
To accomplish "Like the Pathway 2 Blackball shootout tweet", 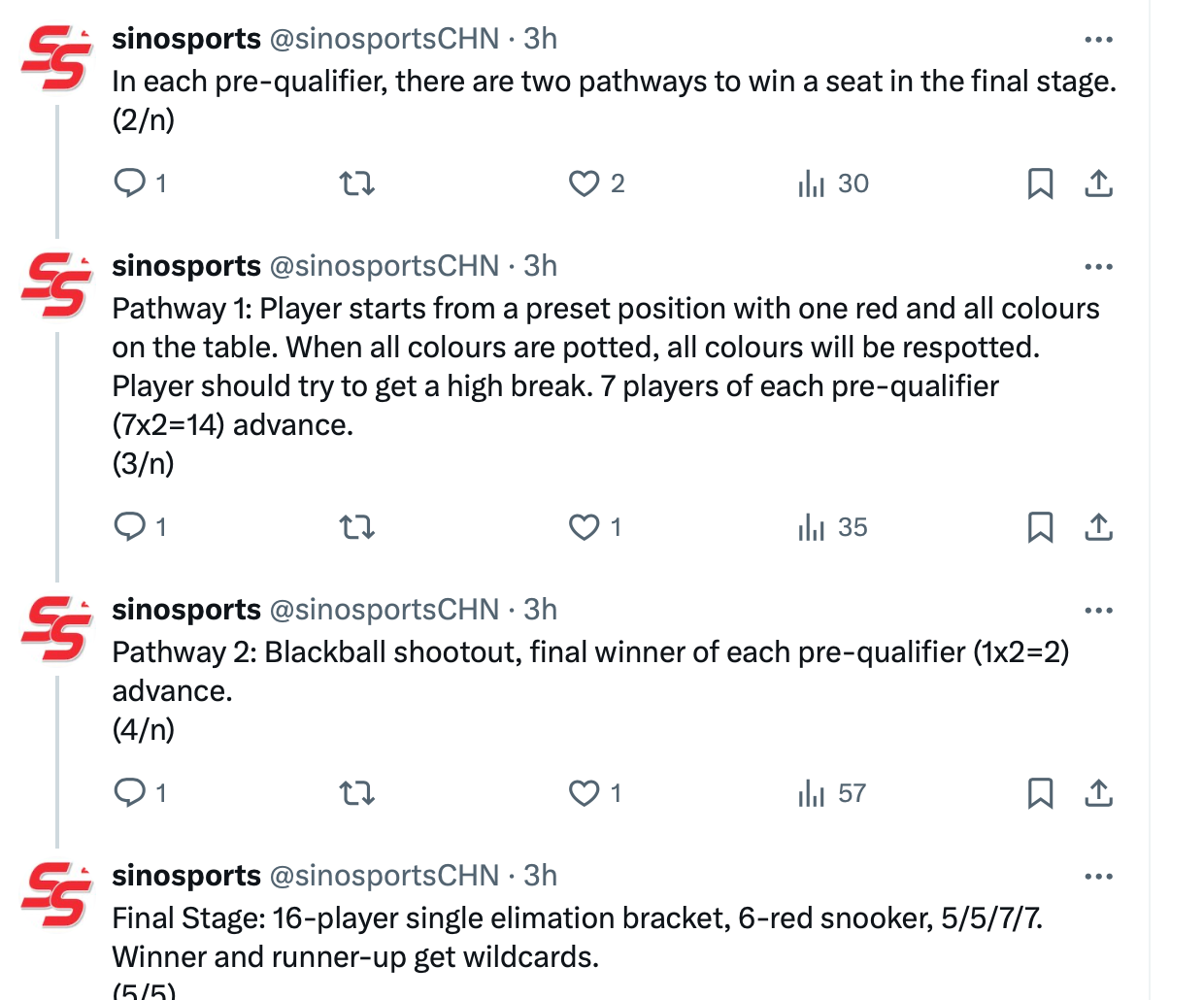I will pos(584,793).
